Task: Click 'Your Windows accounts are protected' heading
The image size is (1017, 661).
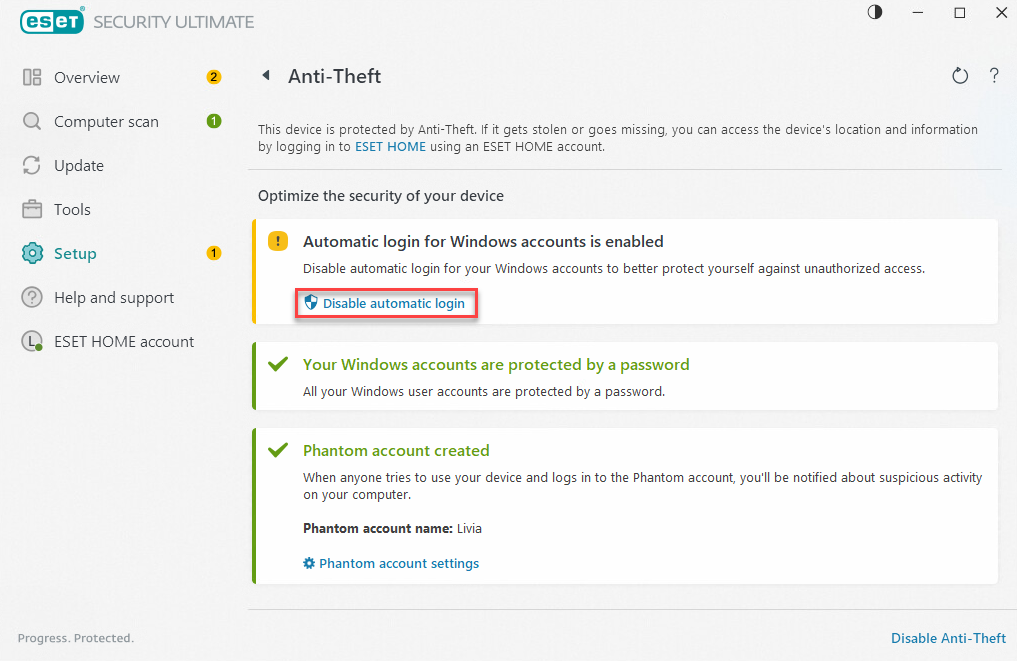Action: click(x=496, y=365)
